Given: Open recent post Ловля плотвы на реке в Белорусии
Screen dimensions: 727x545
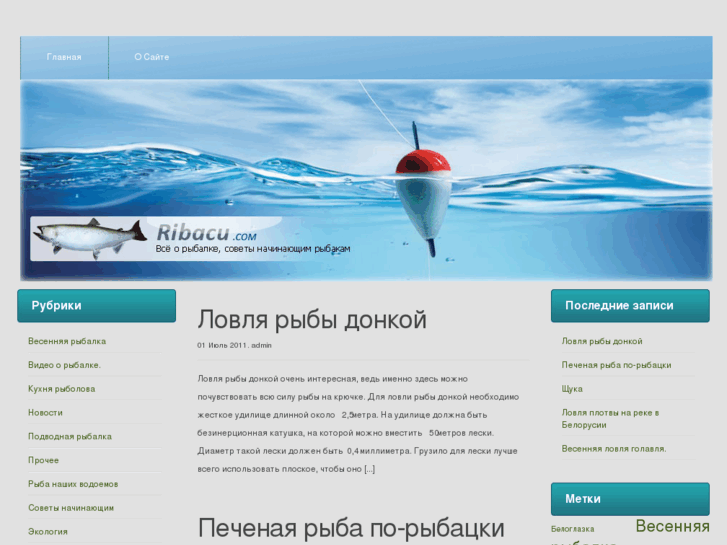Looking at the screenshot, I should 610,419.
